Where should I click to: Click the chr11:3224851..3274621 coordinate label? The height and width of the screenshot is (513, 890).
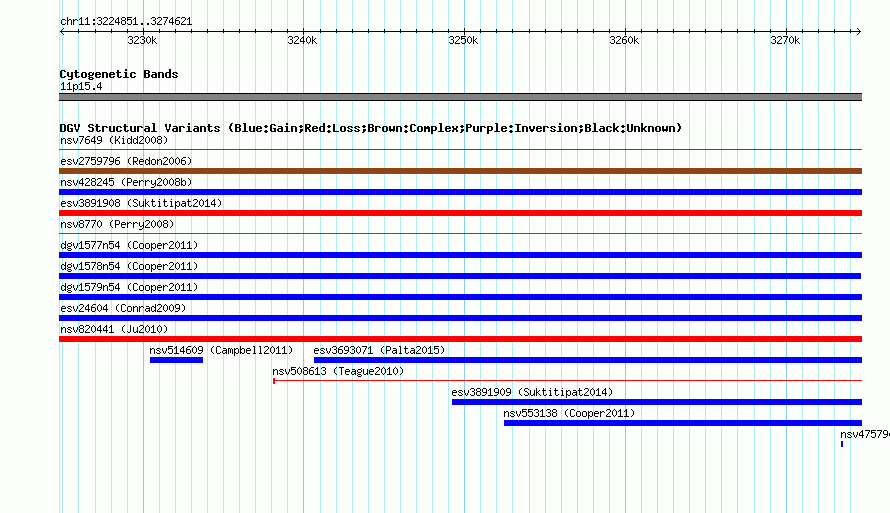pyautogui.click(x=126, y=21)
